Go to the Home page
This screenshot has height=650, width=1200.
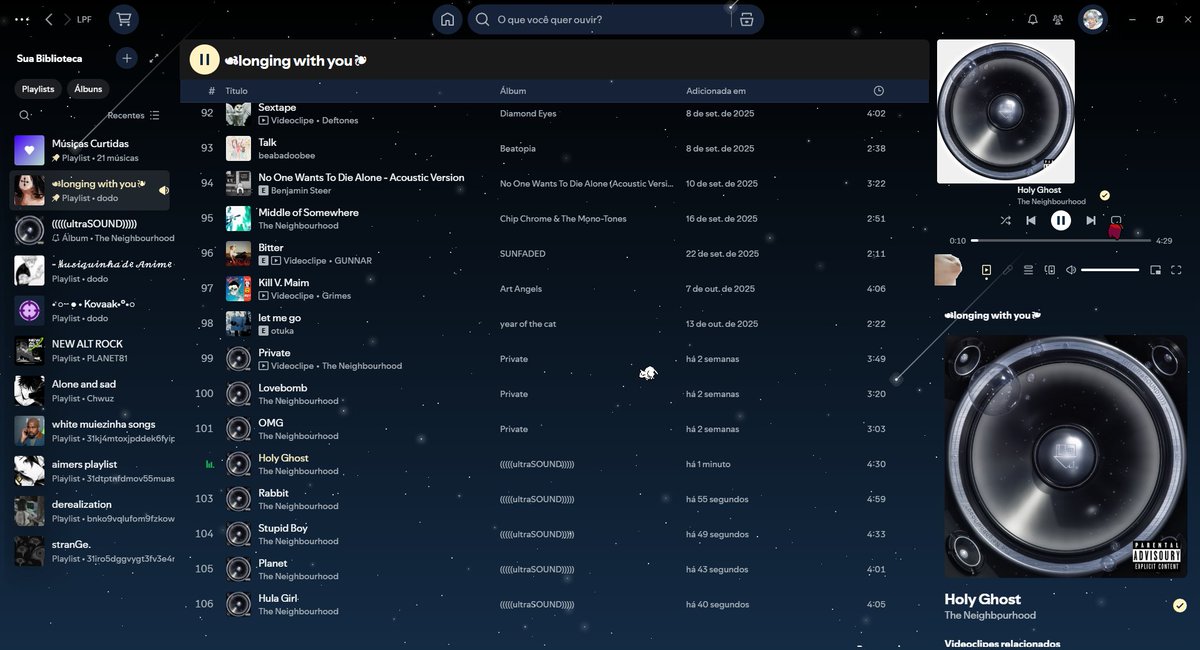448,19
